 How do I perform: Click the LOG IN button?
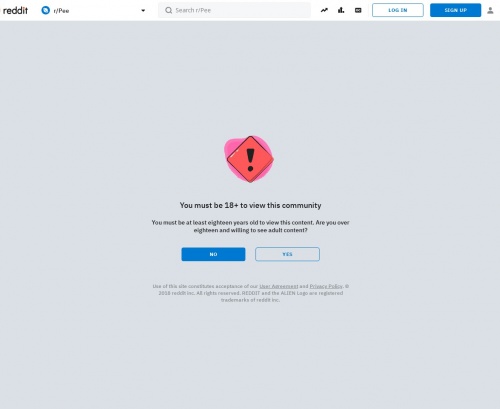point(398,10)
